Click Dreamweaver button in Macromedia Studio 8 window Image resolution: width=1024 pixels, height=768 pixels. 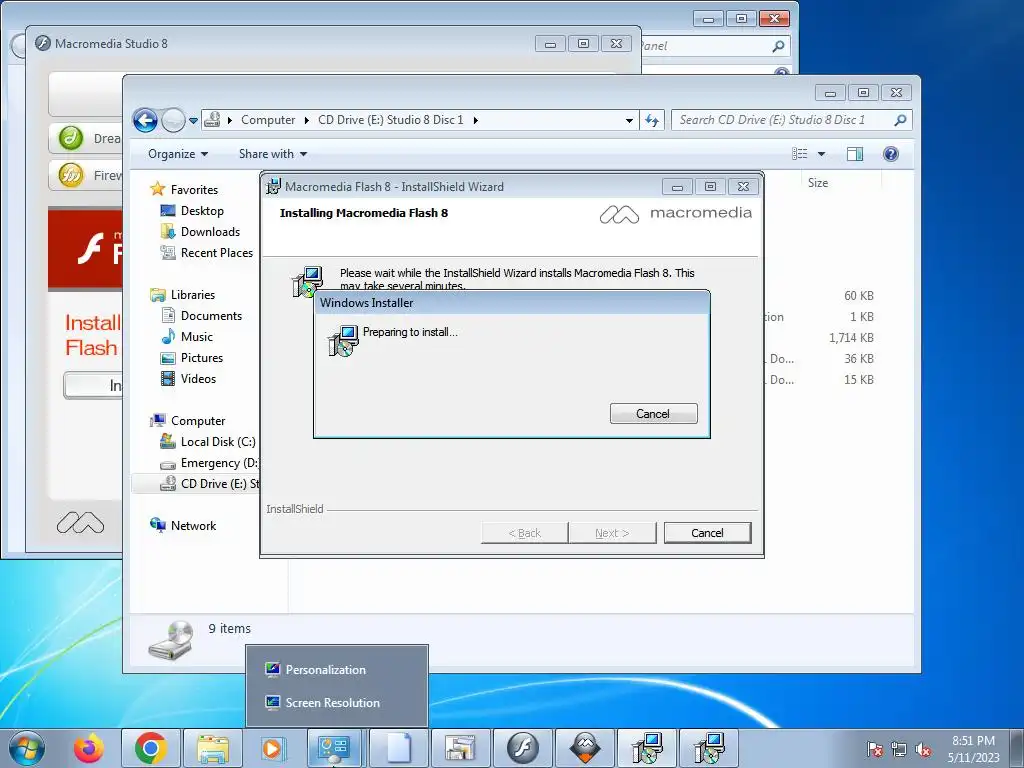tap(86, 138)
